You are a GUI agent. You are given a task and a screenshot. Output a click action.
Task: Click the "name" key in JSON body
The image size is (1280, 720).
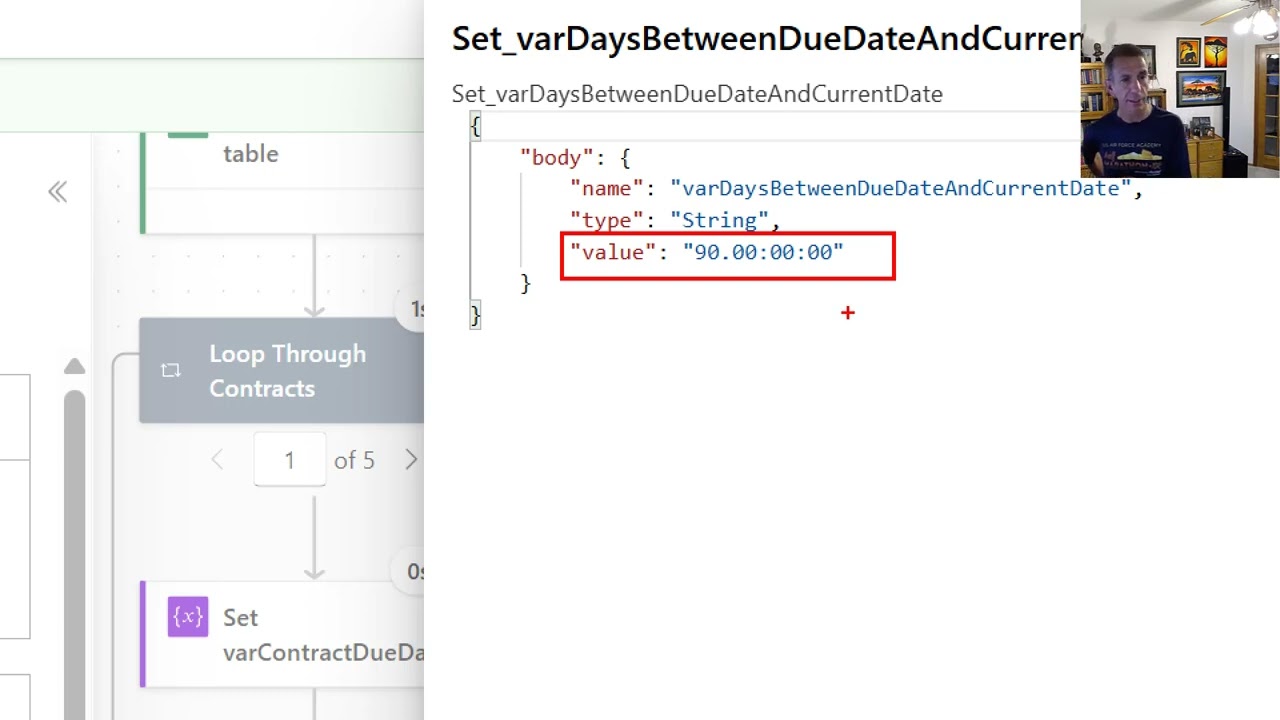pos(607,188)
